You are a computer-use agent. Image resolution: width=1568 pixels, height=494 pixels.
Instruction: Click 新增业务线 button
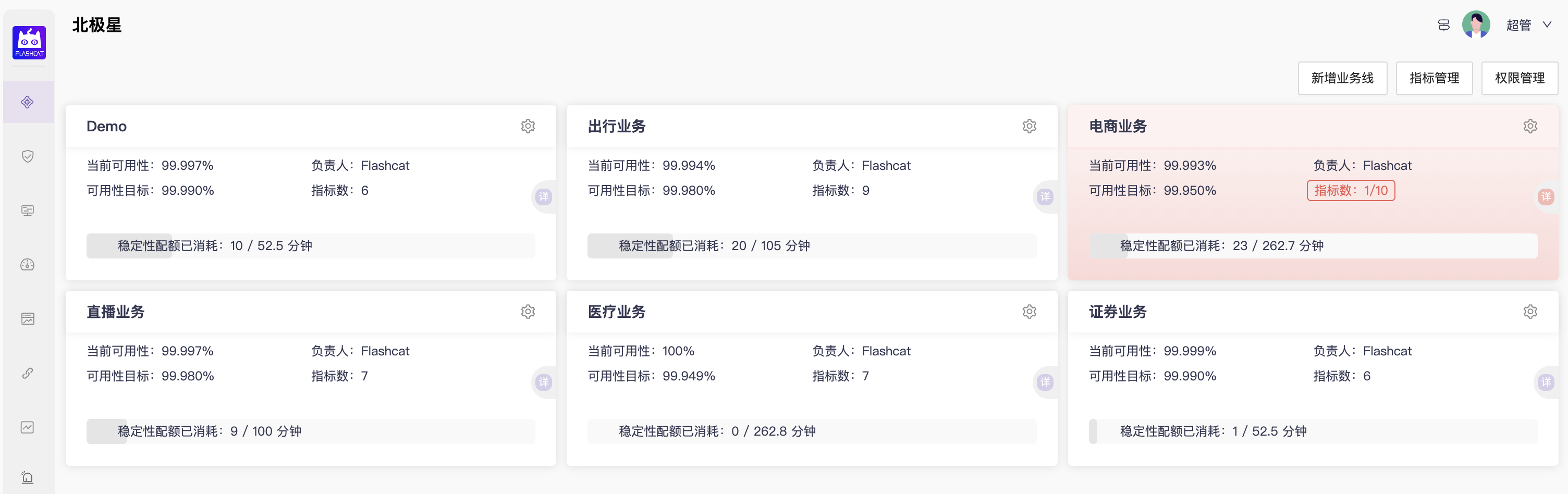tap(1342, 78)
